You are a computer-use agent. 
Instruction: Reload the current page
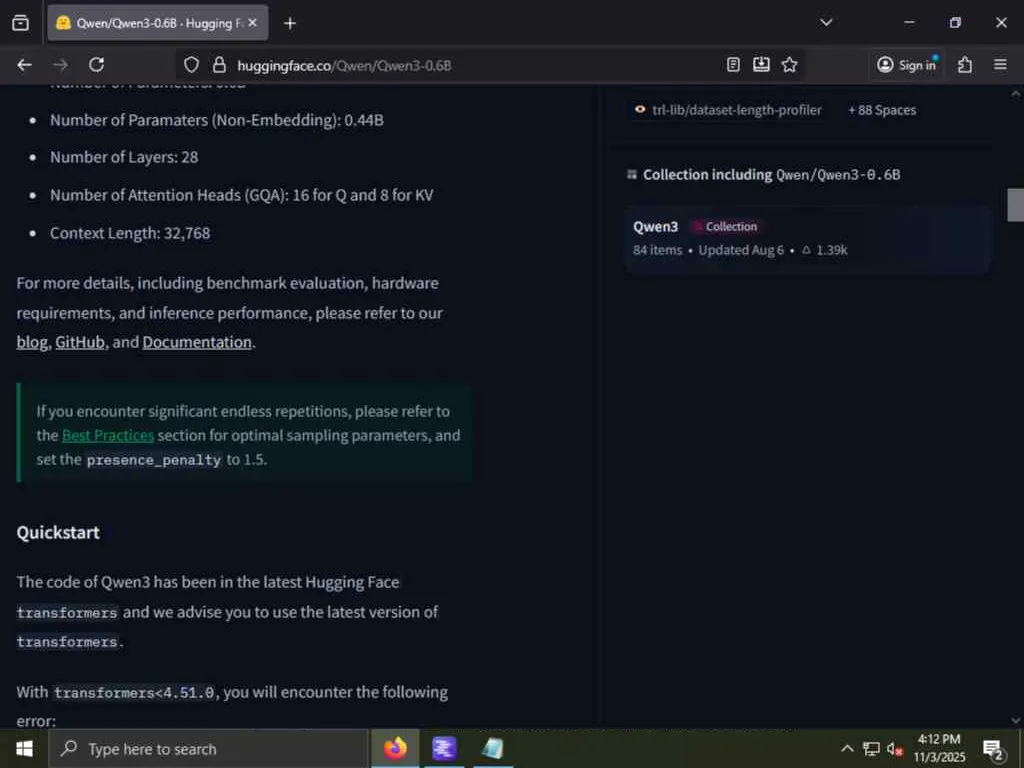(x=97, y=65)
